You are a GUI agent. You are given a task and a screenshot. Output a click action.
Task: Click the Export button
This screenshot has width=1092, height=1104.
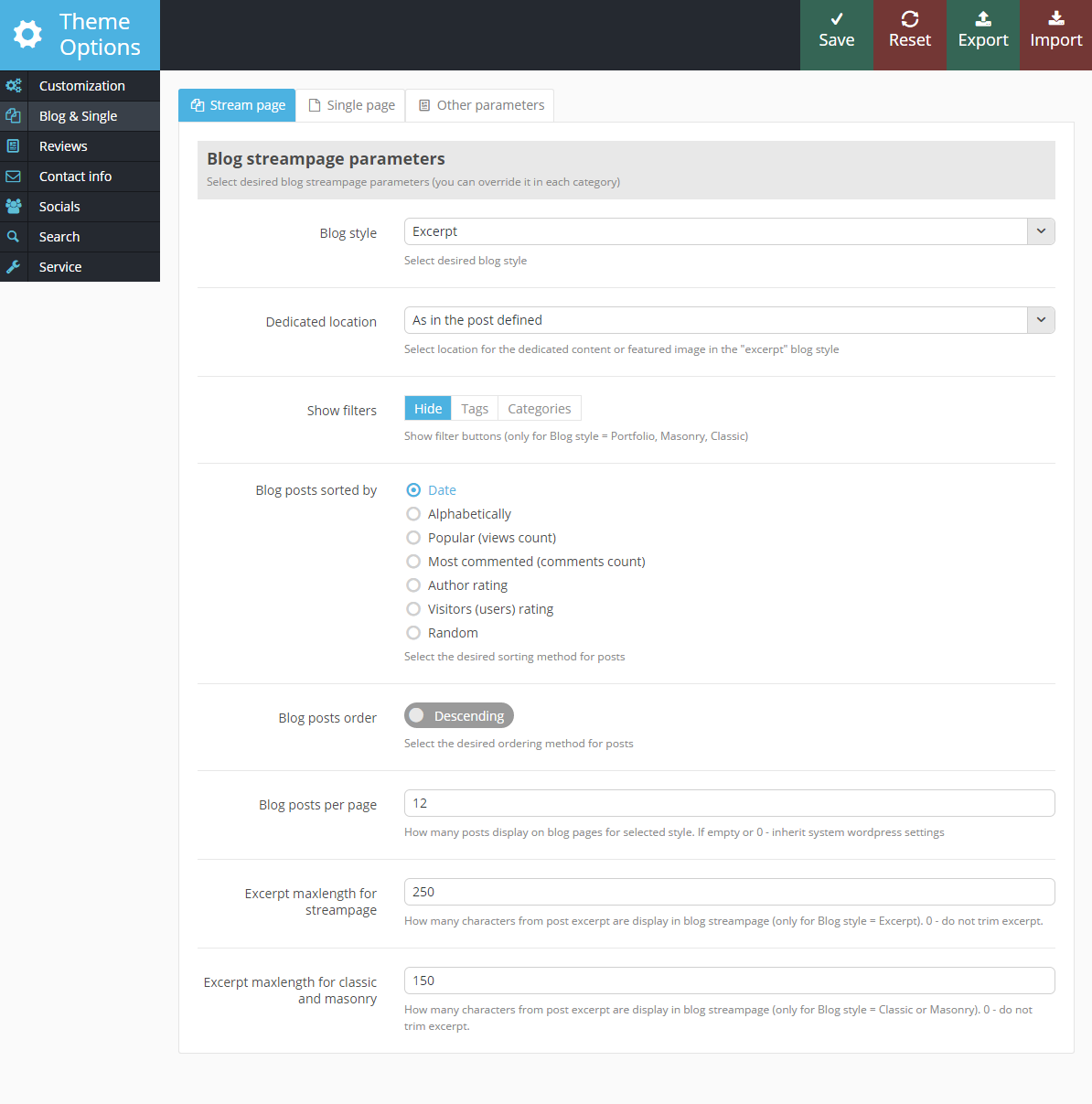point(983,35)
